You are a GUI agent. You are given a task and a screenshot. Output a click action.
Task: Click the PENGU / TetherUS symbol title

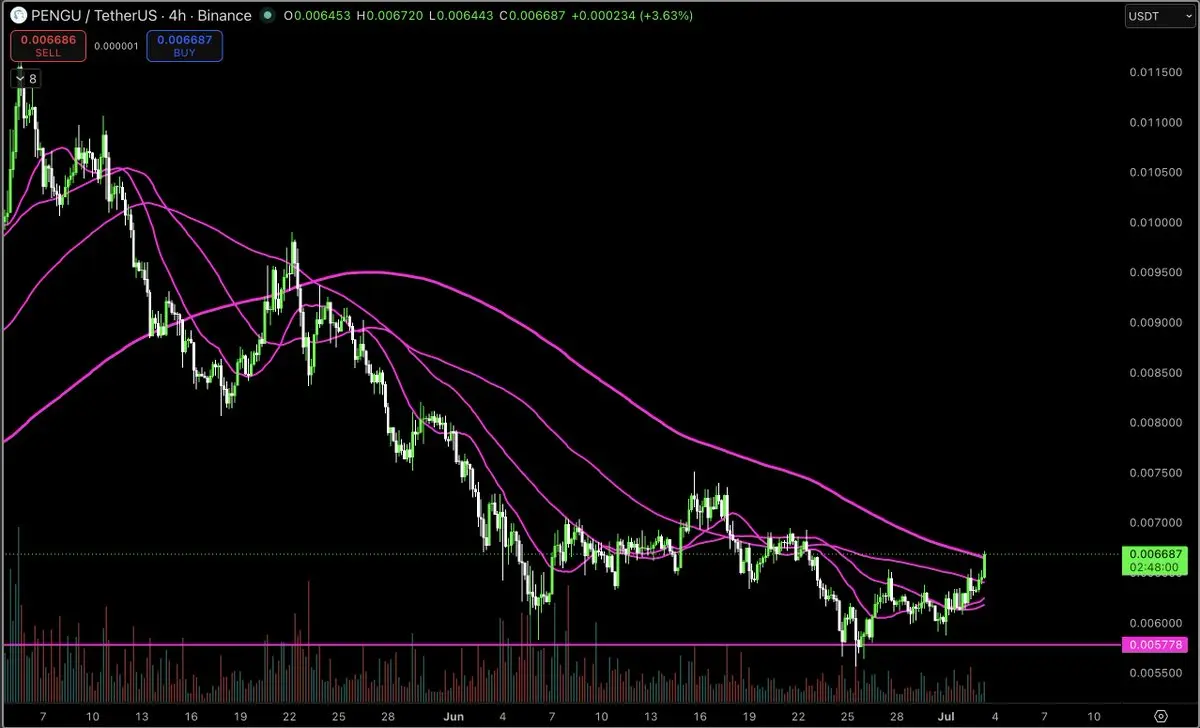pyautogui.click(x=96, y=16)
